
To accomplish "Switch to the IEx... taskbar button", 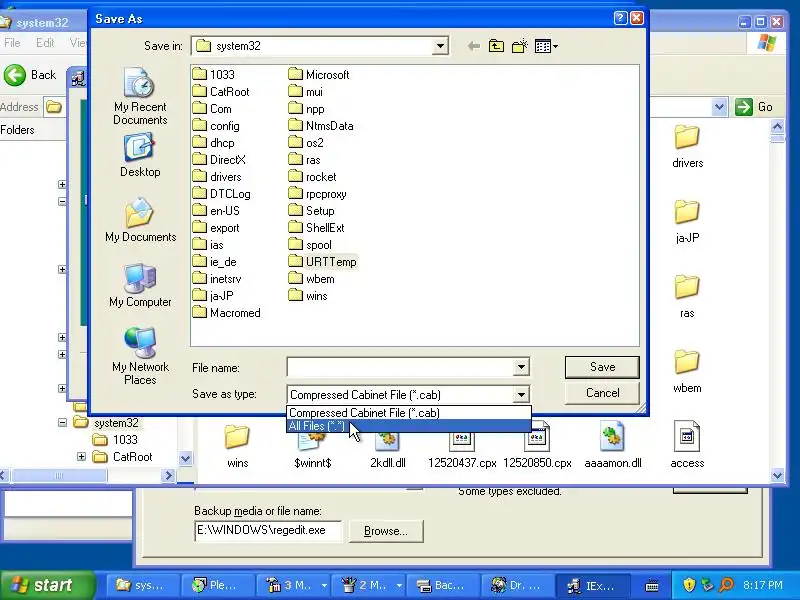I will click(x=592, y=585).
